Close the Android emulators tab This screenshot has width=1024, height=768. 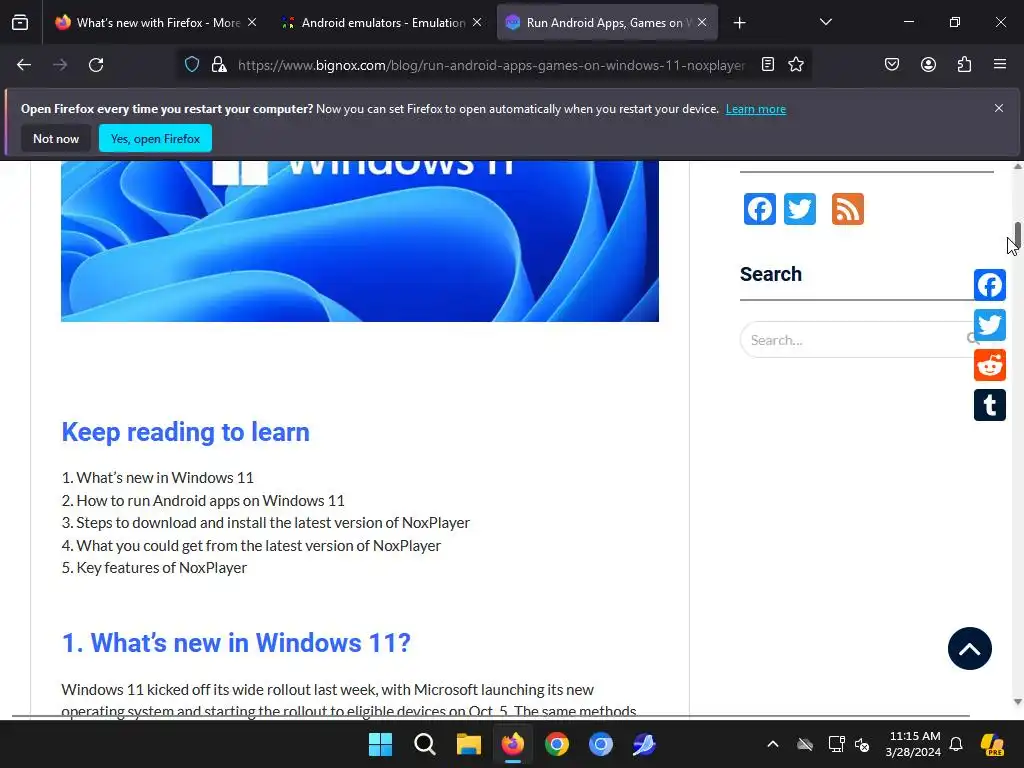coord(477,22)
